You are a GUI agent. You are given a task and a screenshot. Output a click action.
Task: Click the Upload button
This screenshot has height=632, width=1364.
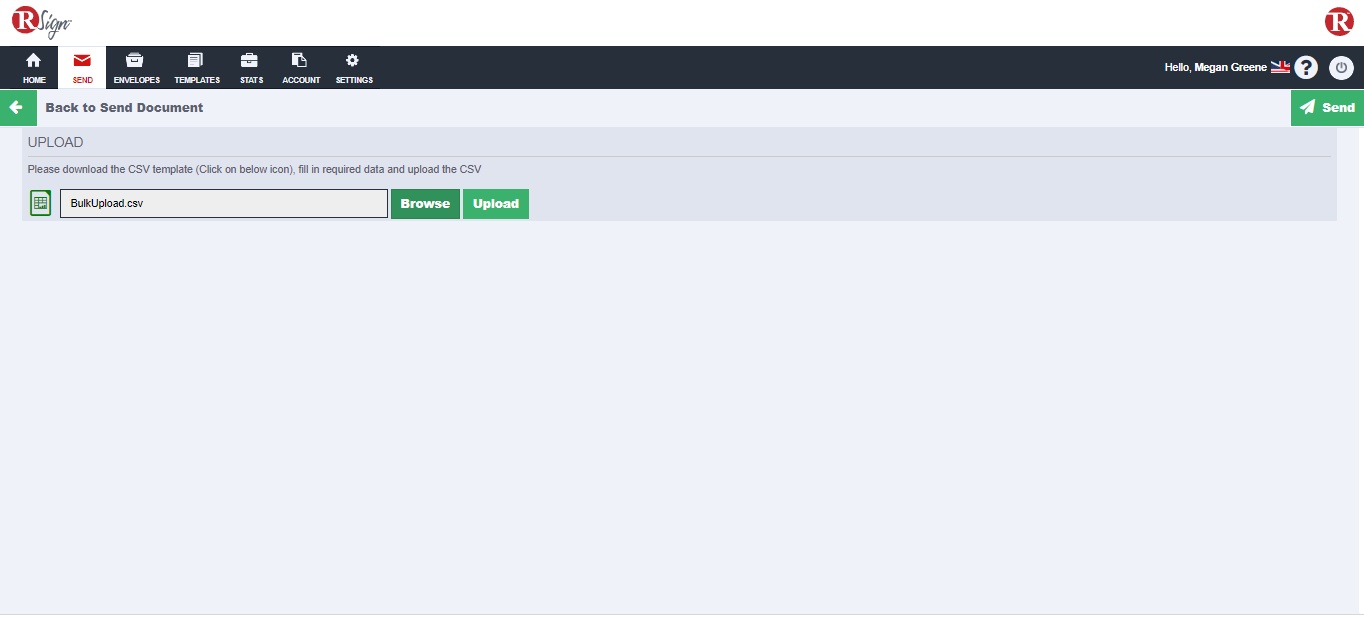[x=495, y=204]
